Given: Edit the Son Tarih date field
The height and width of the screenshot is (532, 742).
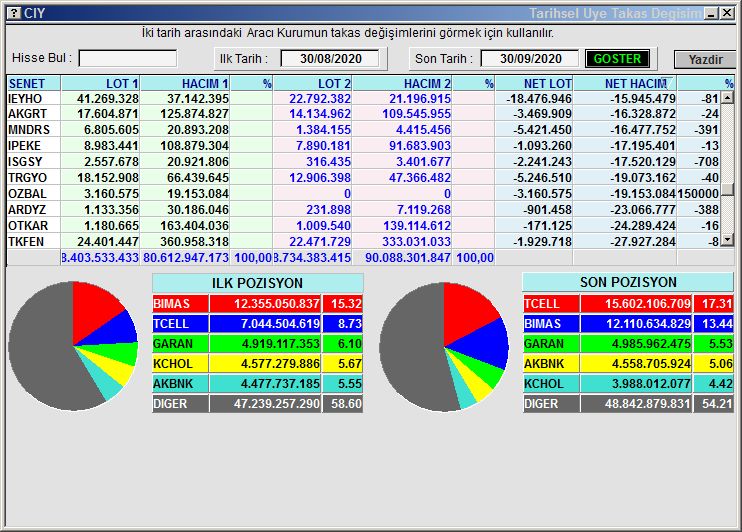Looking at the screenshot, I should pos(530,59).
